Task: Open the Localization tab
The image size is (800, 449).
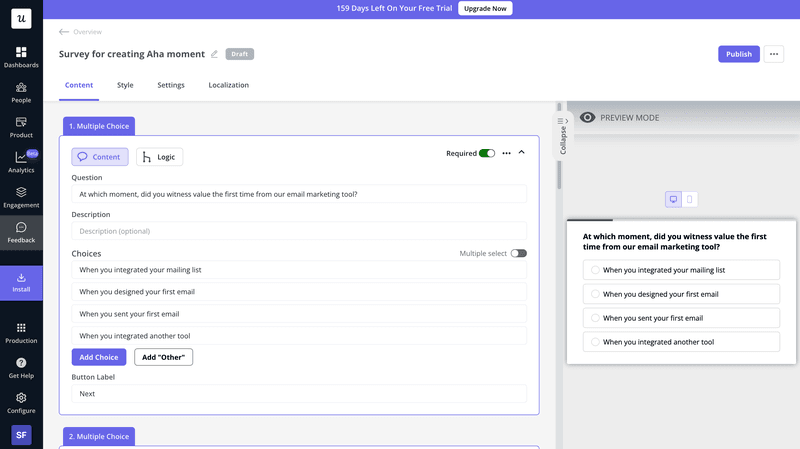Action: click(228, 85)
